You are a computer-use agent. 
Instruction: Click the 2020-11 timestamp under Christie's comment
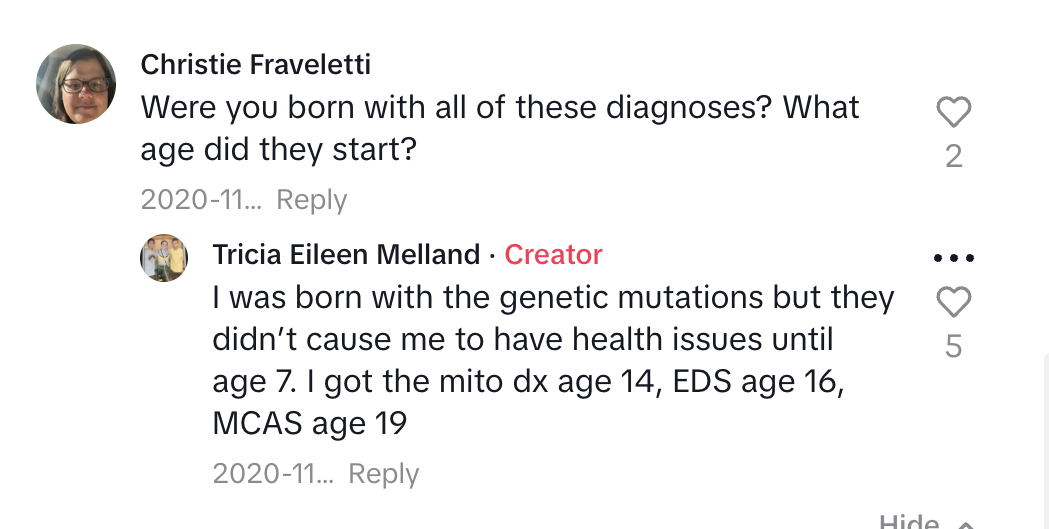pyautogui.click(x=202, y=199)
